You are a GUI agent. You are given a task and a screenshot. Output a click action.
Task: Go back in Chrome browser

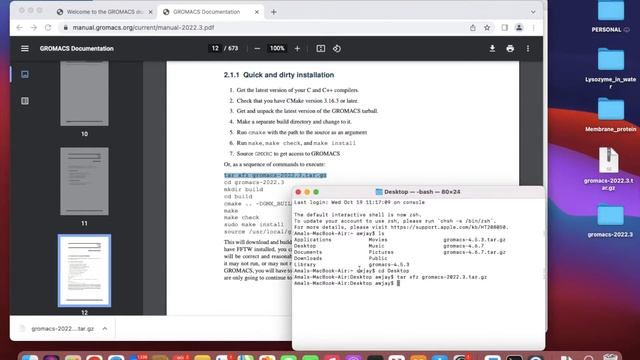point(20,27)
